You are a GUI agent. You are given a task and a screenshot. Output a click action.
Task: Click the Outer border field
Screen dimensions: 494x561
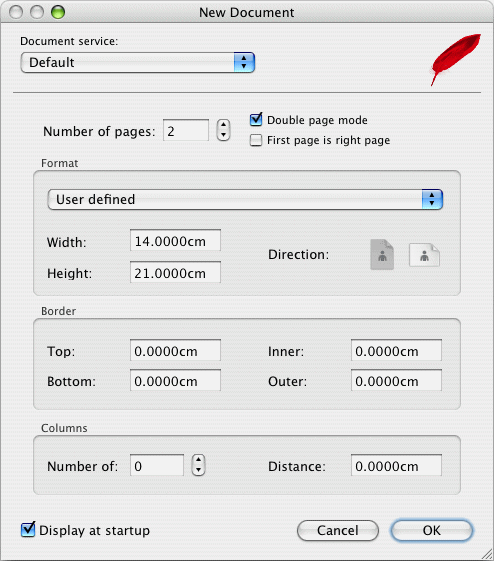coord(396,380)
